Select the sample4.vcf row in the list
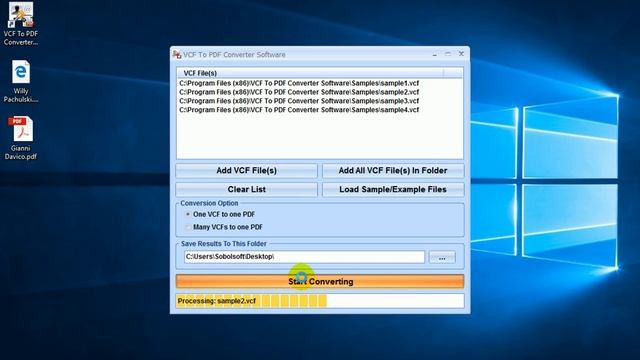The image size is (640, 360). 299,110
